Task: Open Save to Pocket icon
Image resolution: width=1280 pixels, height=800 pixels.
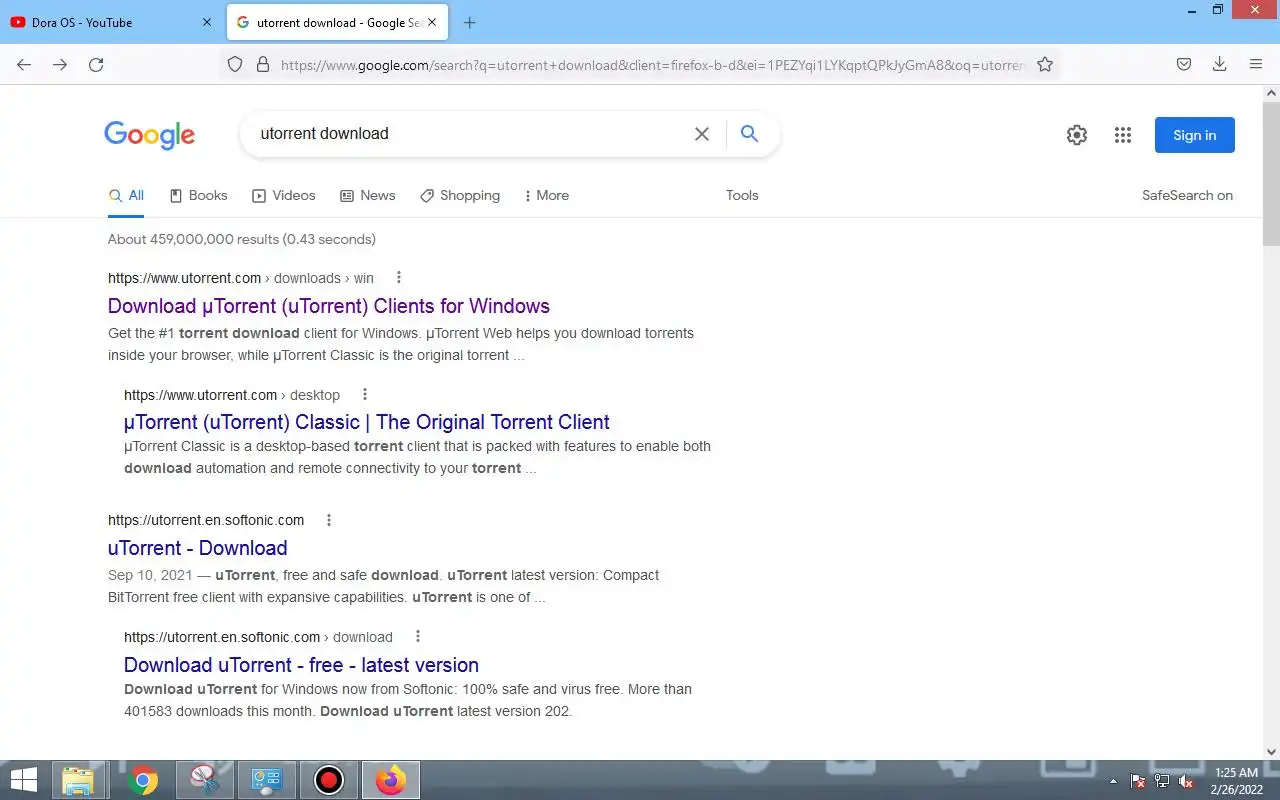Action: point(1184,64)
